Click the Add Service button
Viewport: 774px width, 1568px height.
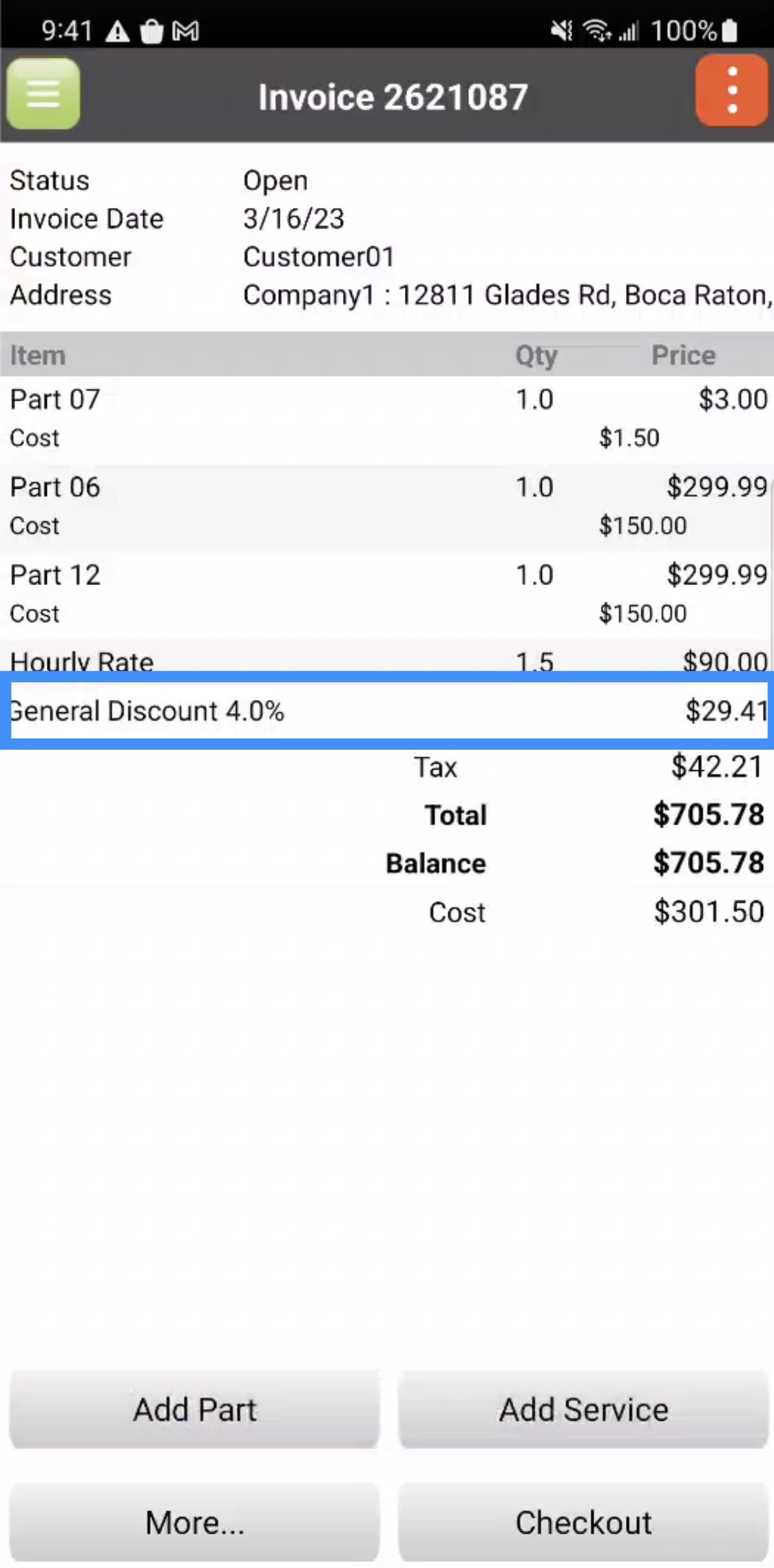[x=583, y=1409]
